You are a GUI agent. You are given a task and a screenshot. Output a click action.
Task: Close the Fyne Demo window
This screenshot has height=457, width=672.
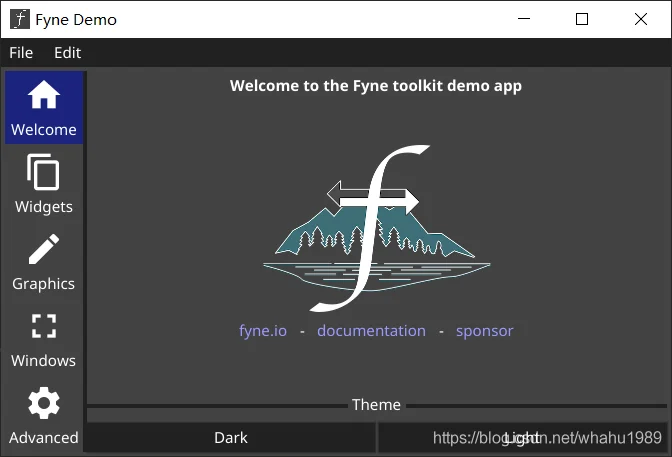(641, 19)
